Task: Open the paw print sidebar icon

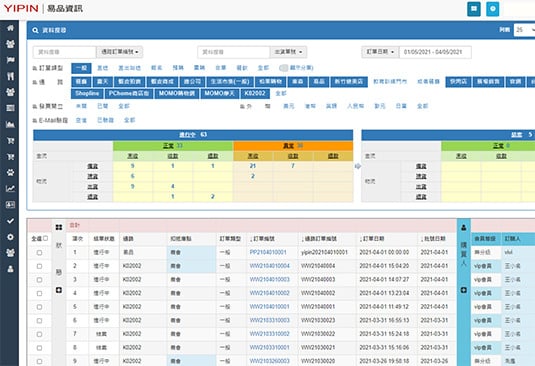Action: [x=10, y=173]
